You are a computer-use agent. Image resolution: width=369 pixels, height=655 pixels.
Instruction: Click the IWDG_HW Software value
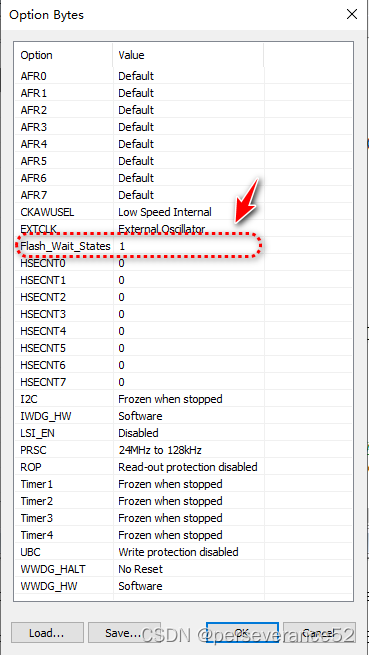point(140,416)
